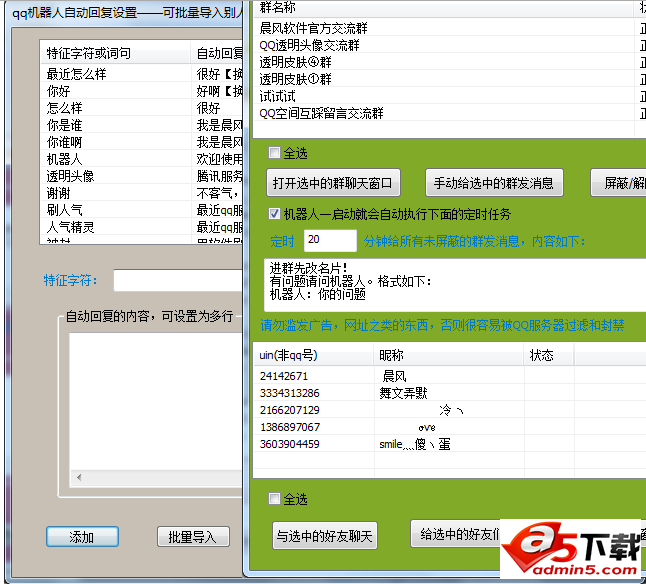The height and width of the screenshot is (584, 646).
Task: Select the 怎么样 keyword row
Action: tap(142, 108)
